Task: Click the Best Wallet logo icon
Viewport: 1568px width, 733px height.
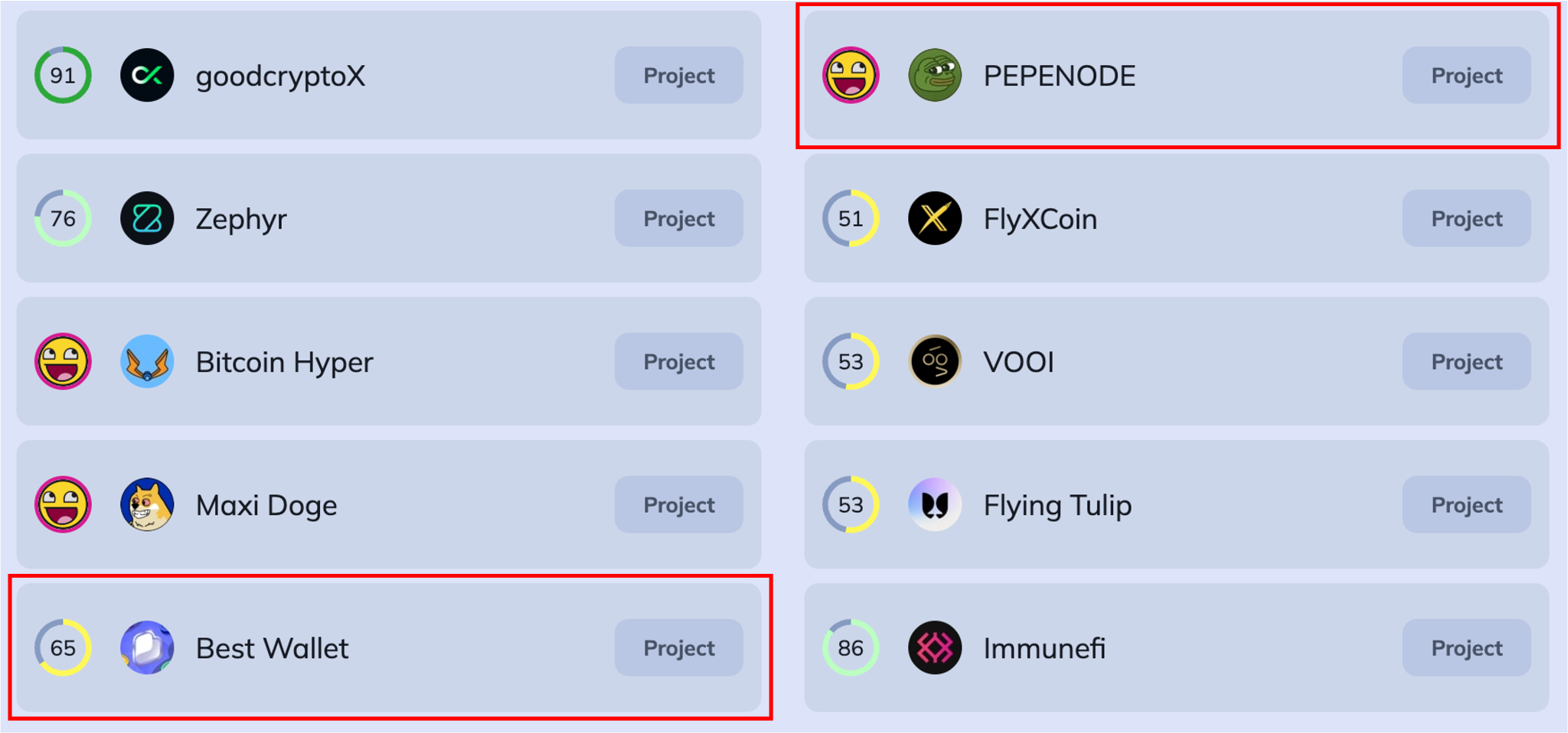Action: pyautogui.click(x=147, y=647)
